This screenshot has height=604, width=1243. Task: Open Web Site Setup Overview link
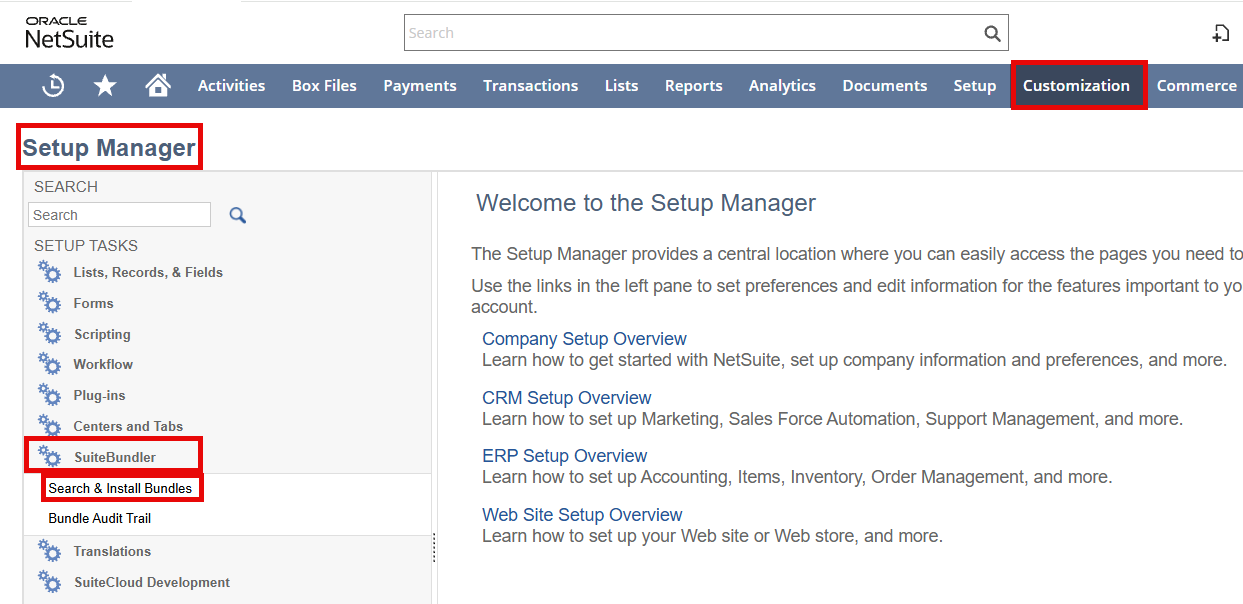click(582, 515)
